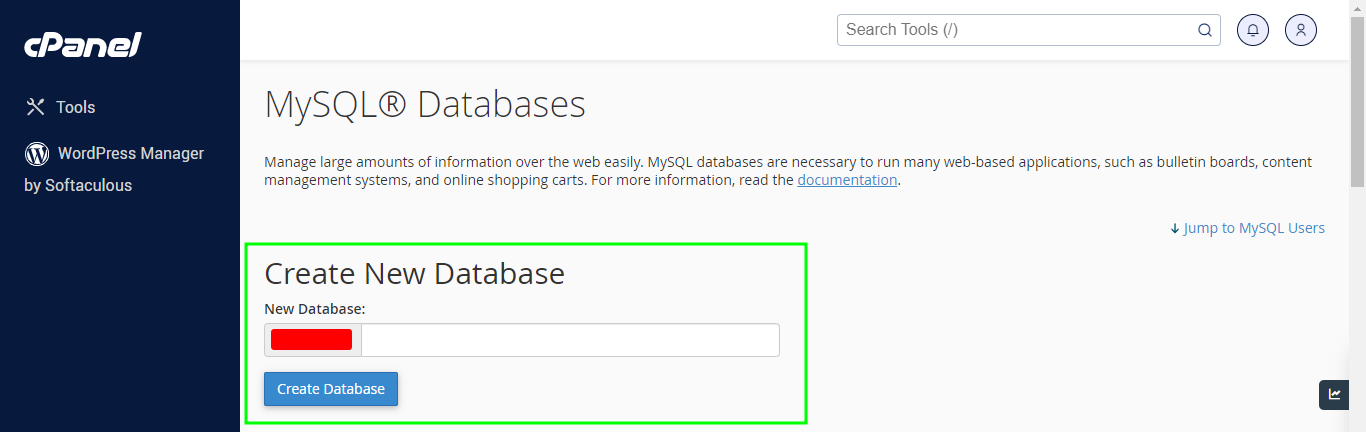
Task: Click into the New Database name field
Action: [x=570, y=340]
